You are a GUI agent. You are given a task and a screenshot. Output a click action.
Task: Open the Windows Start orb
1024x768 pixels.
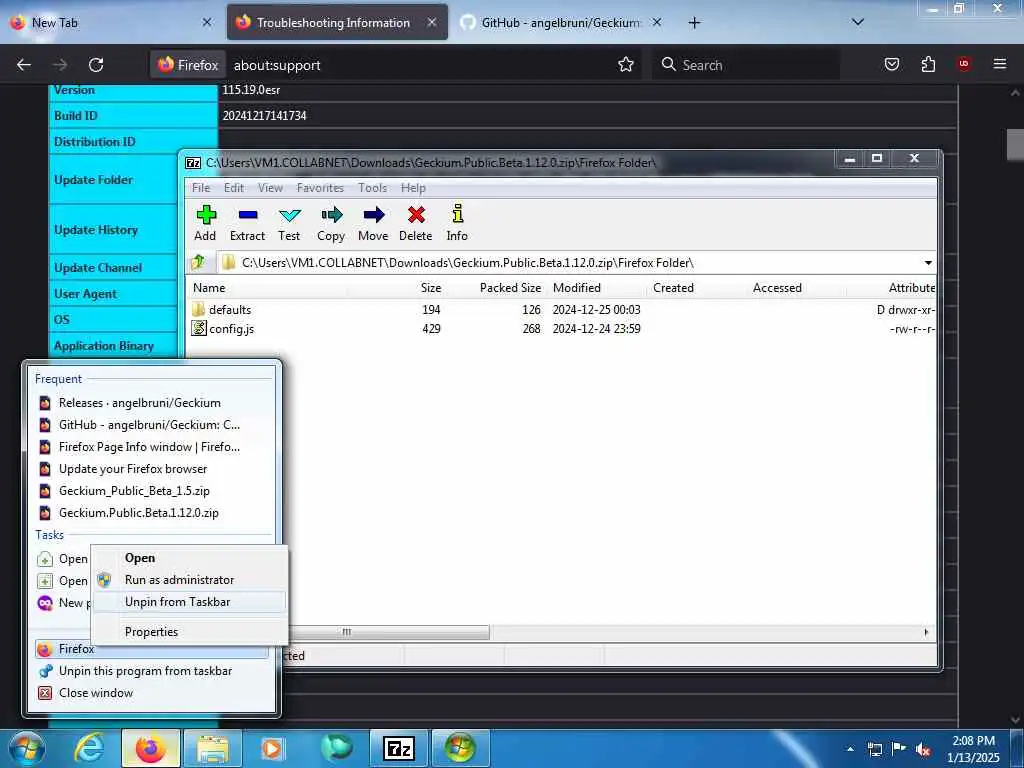(27, 748)
